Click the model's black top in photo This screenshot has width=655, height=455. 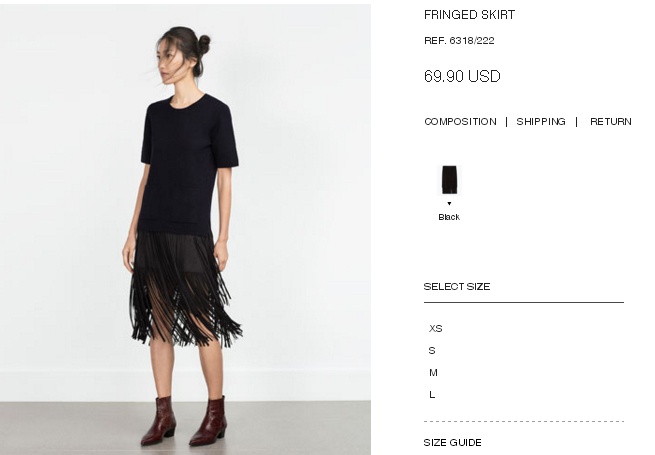pos(188,163)
